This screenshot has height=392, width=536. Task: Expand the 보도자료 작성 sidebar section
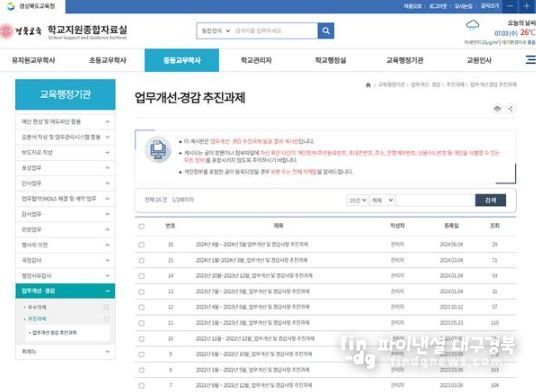tap(65, 152)
